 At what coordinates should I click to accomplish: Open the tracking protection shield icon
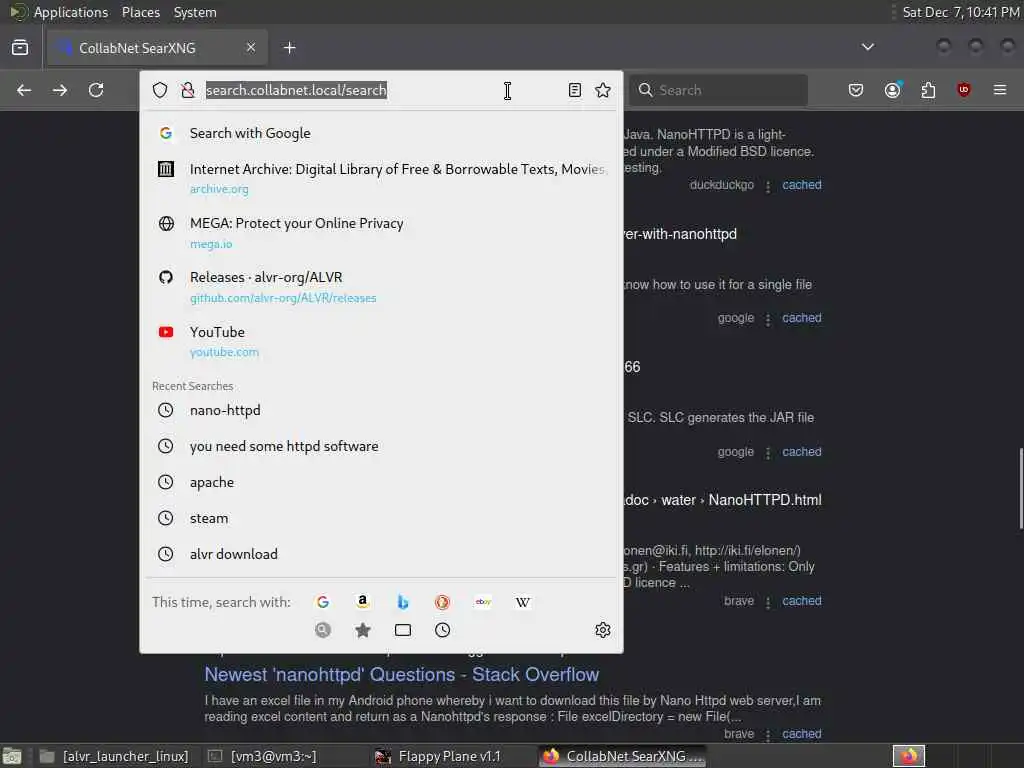[x=160, y=90]
